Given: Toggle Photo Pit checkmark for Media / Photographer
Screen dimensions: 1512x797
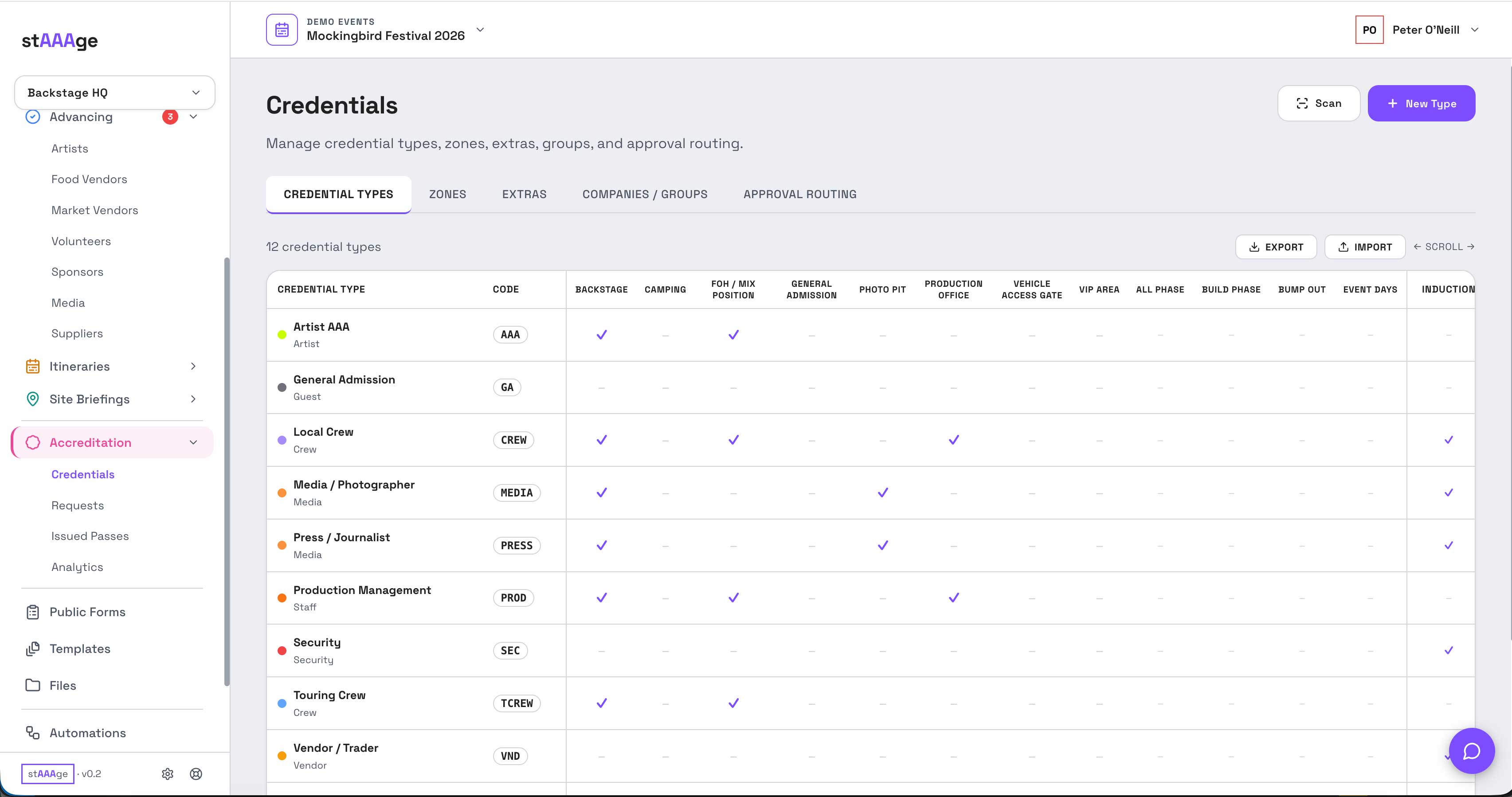Looking at the screenshot, I should point(882,492).
